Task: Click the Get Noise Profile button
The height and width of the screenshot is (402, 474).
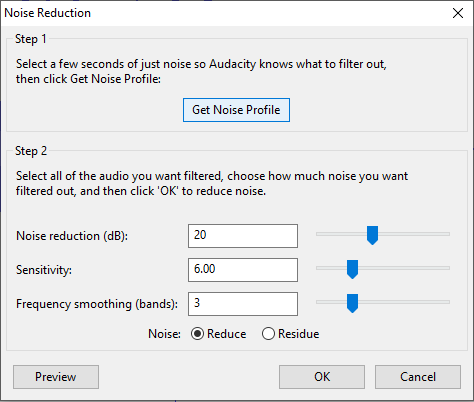Action: [236, 110]
